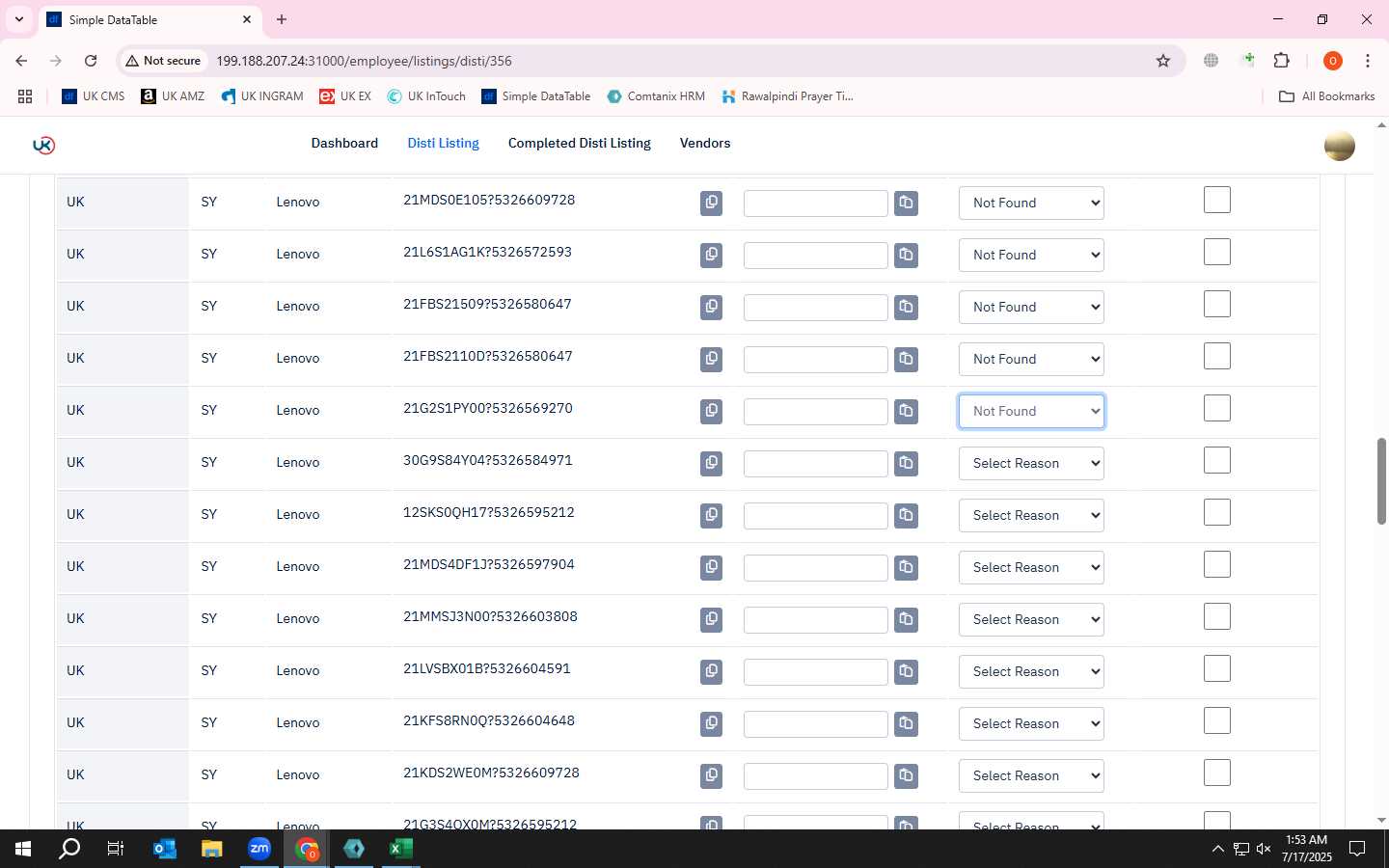Copy SKU icon for 30G9S84Y04?5326584971 row
1389x868 pixels.
(711, 463)
